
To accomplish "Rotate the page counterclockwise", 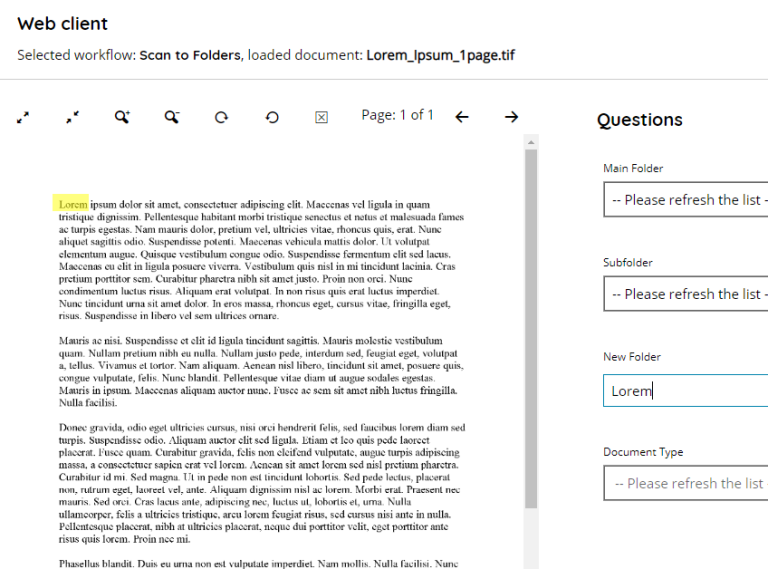I will pyautogui.click(x=272, y=117).
